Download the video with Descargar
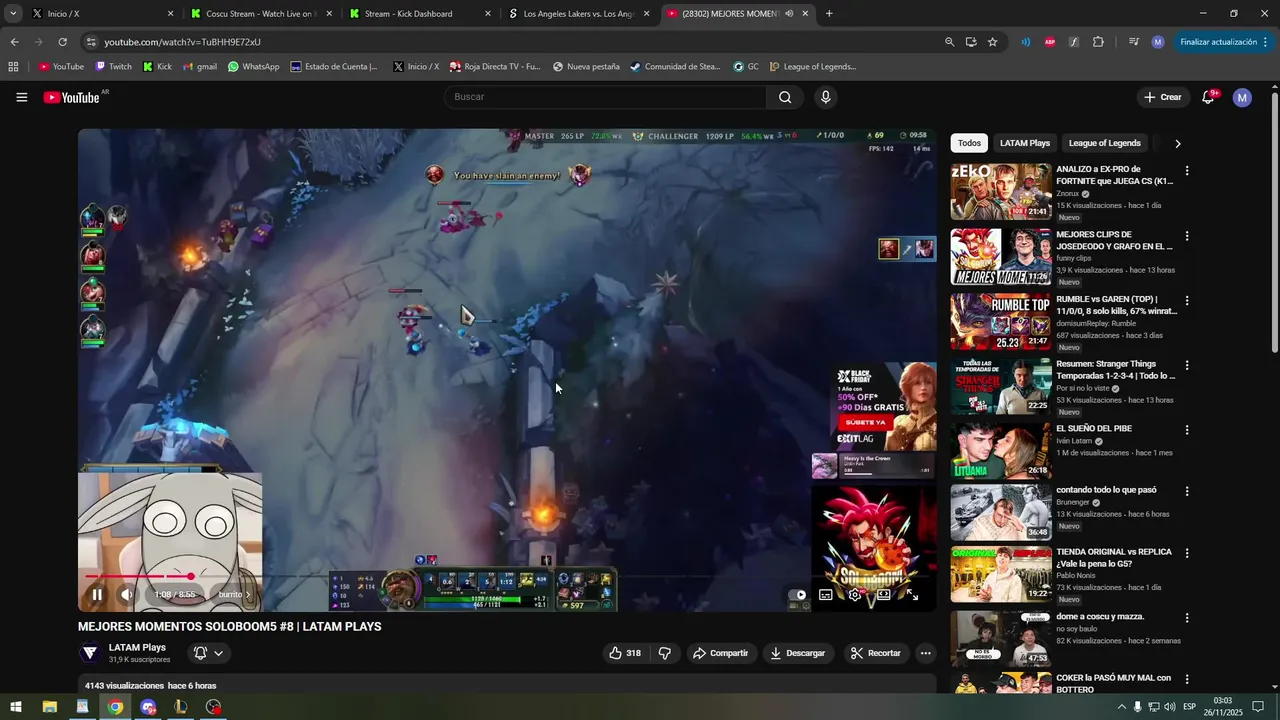1280x720 pixels. [798, 653]
